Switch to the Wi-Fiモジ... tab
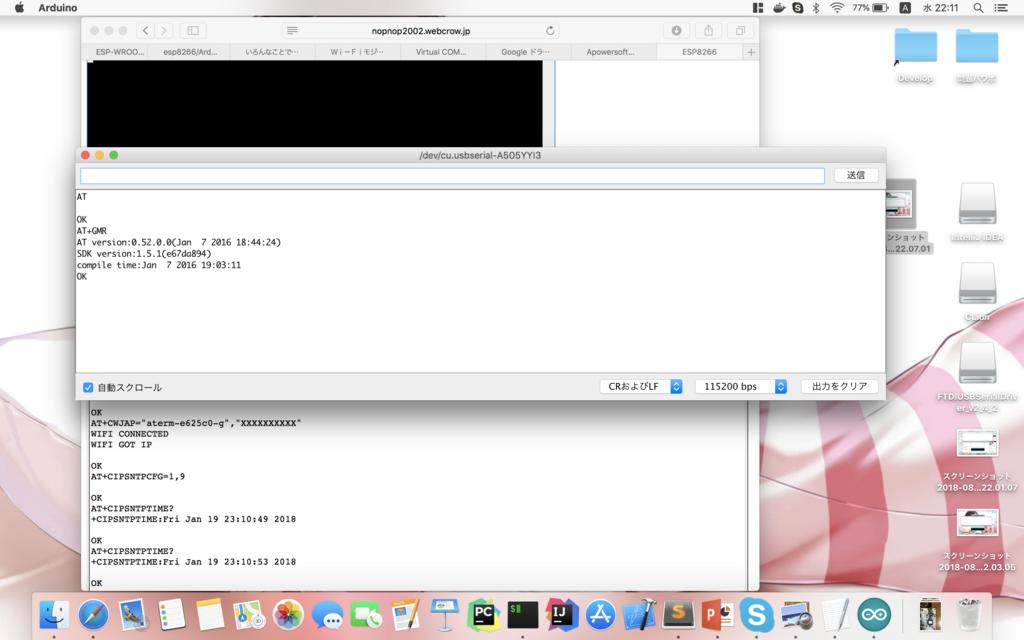The image size is (1024, 640). 357,52
